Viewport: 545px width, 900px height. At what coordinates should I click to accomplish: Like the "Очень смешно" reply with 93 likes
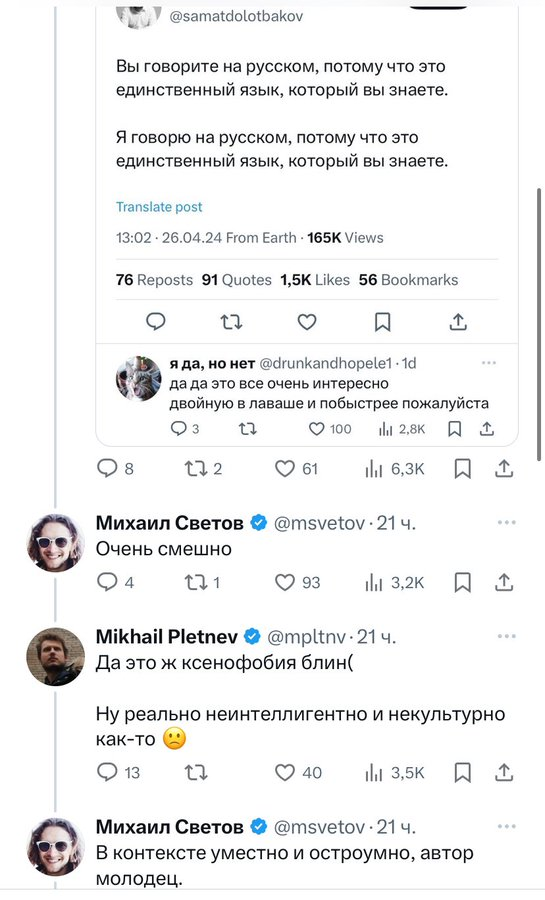click(297, 583)
